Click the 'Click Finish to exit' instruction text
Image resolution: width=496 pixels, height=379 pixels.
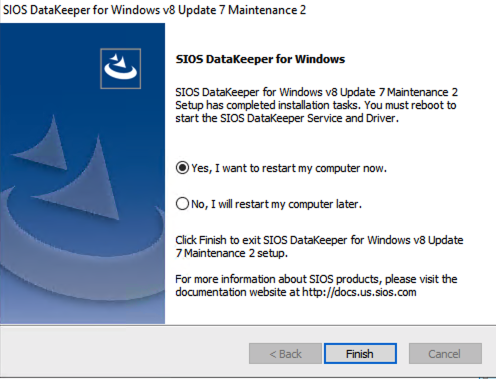(319, 246)
